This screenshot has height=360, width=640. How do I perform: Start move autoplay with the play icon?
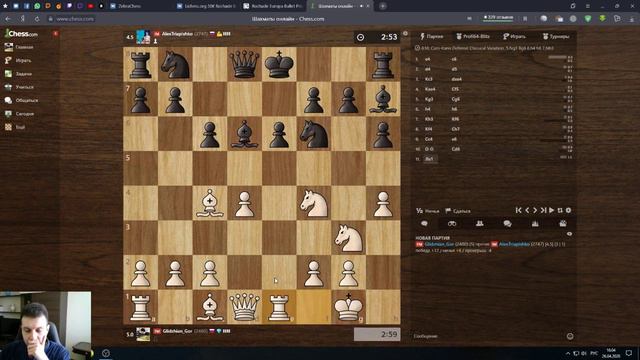pyautogui.click(x=551, y=210)
